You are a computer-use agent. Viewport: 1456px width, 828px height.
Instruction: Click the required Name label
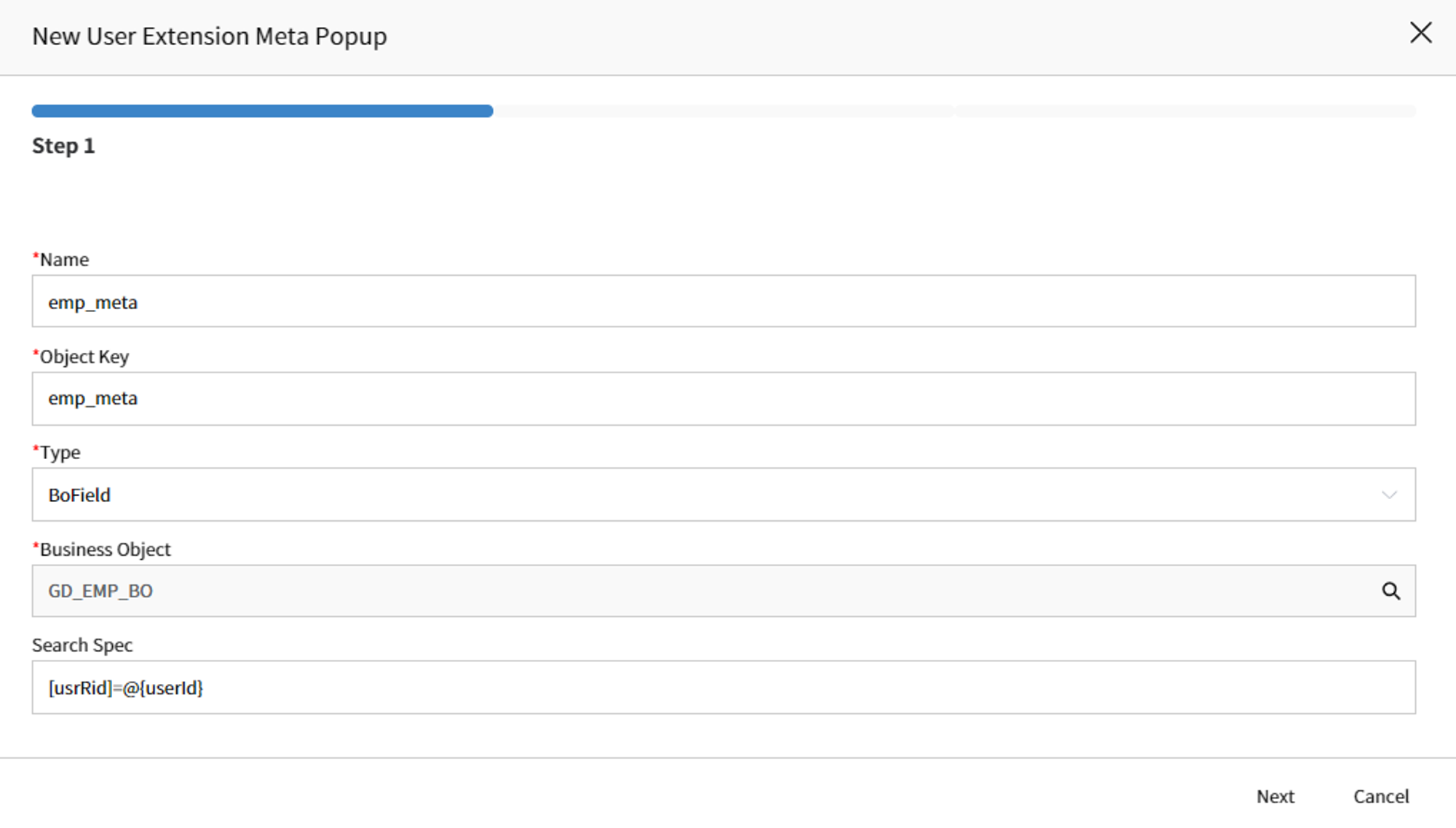tap(60, 260)
